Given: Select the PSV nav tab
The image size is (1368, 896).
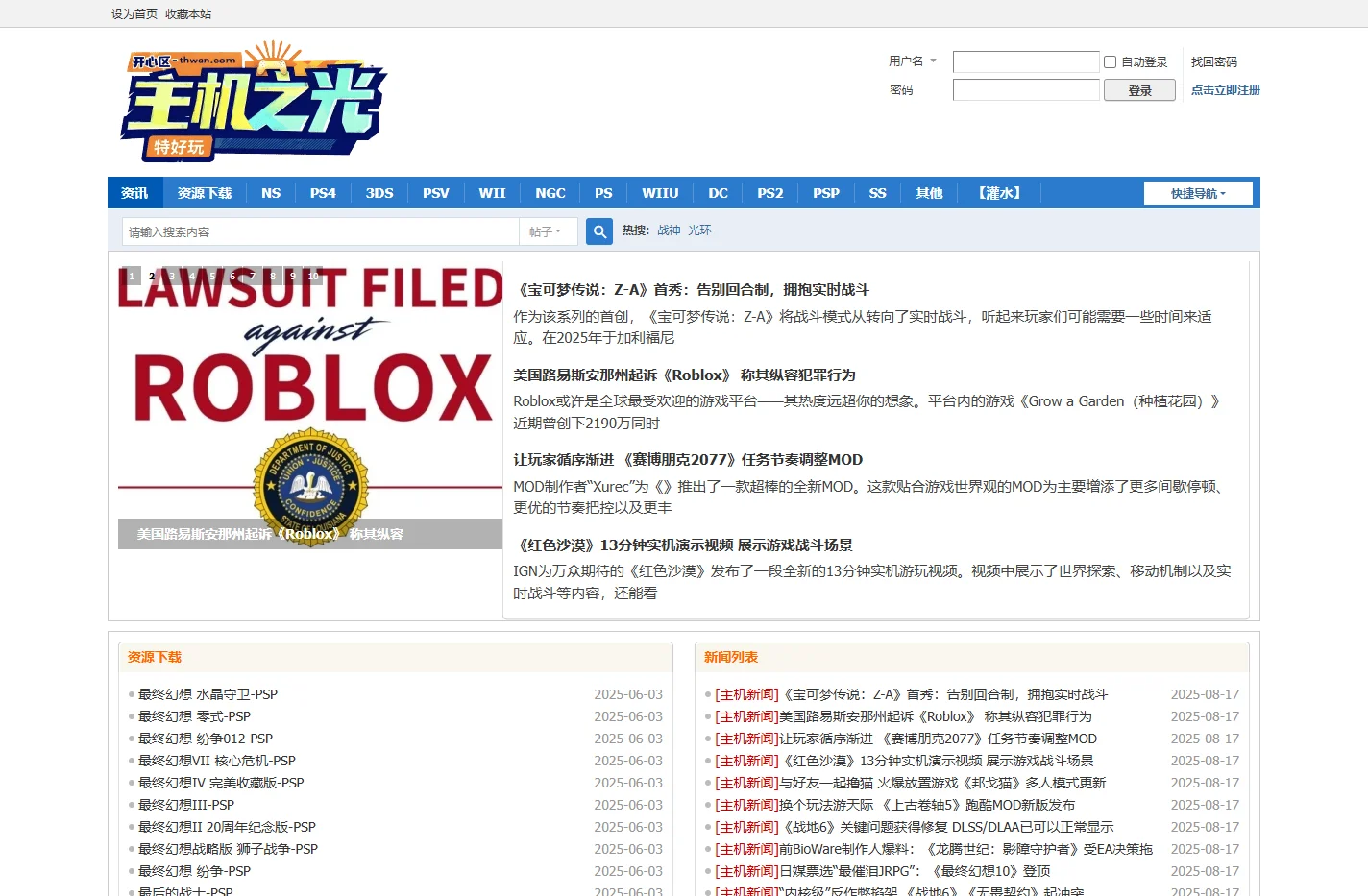Looking at the screenshot, I should point(436,193).
